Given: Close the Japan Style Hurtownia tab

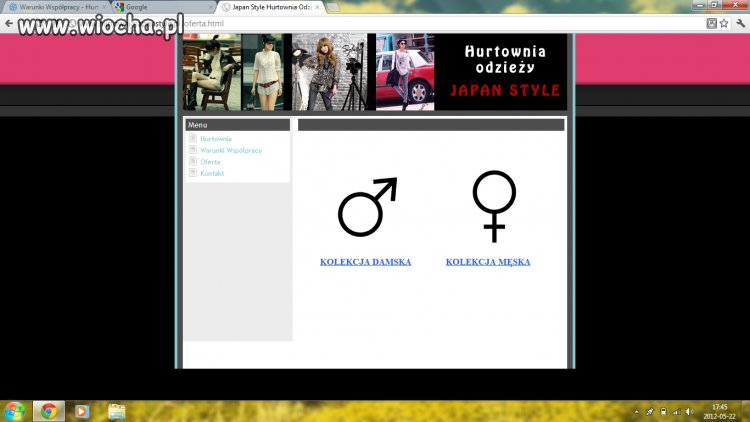Looking at the screenshot, I should 317,7.
